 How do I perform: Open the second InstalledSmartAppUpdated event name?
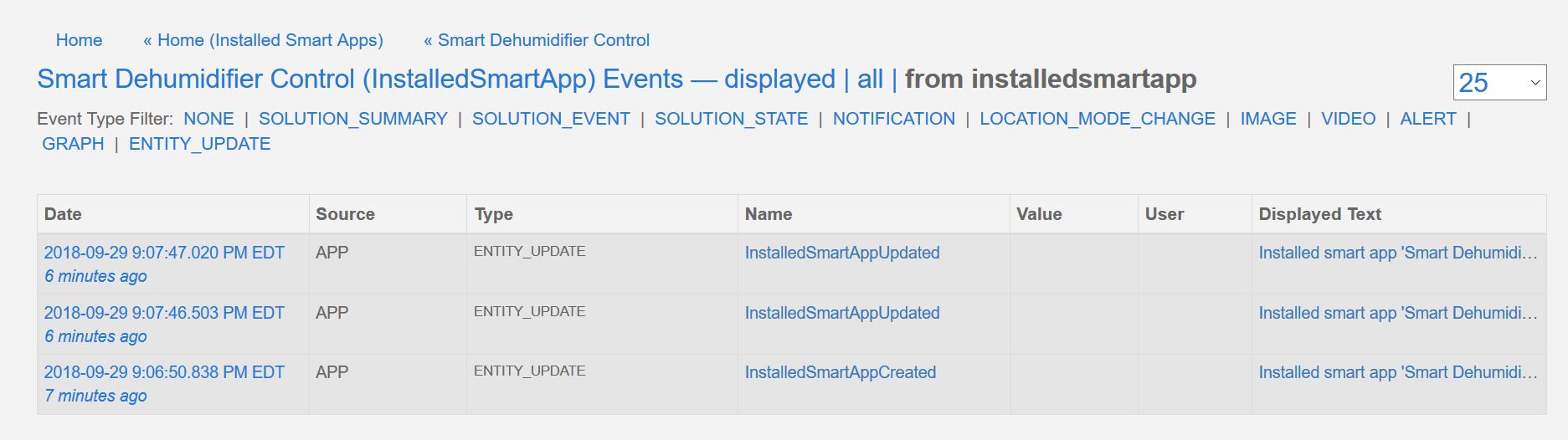point(842,313)
